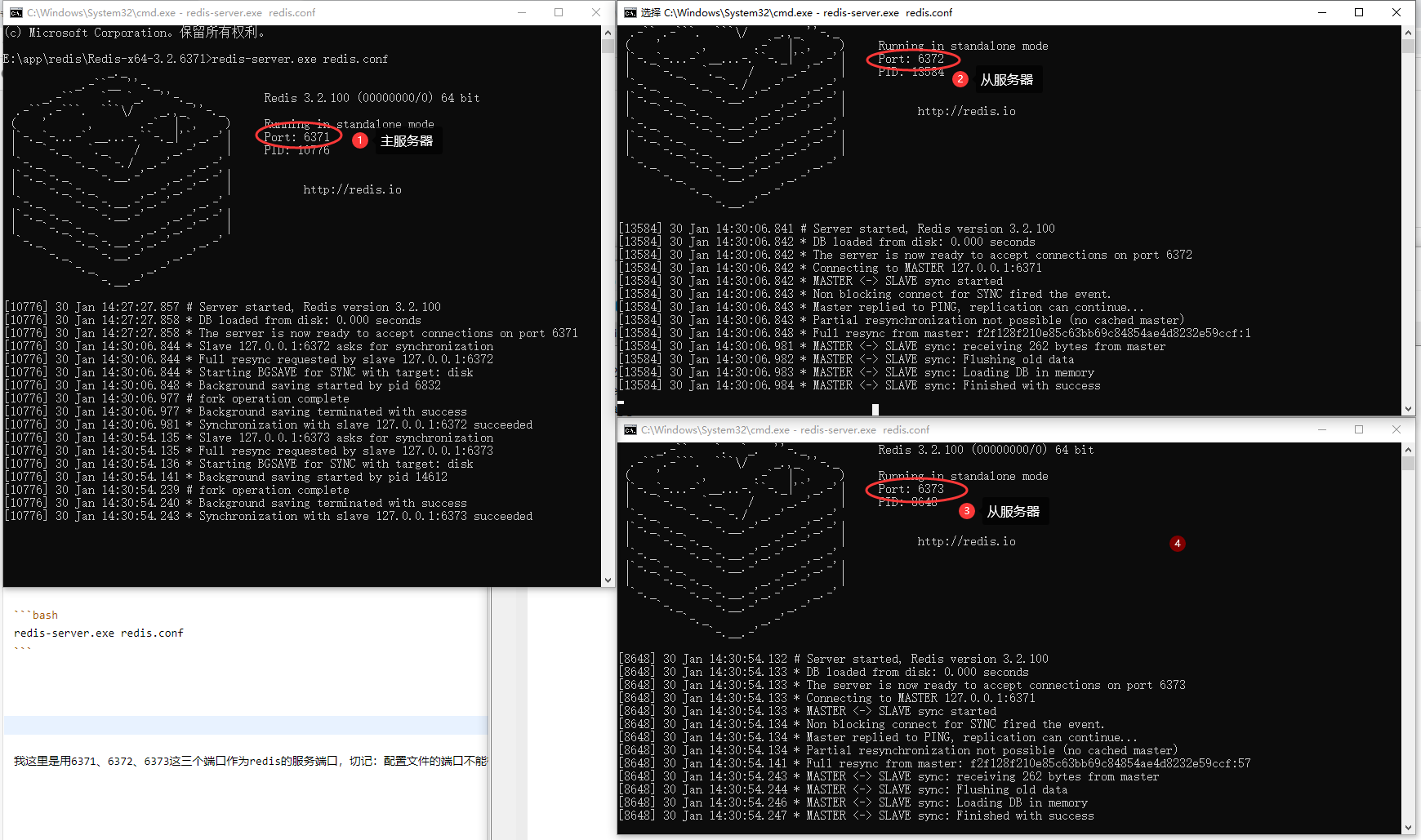
Task: Click 'Background saving started by pid 6832' line
Action: tap(223, 385)
